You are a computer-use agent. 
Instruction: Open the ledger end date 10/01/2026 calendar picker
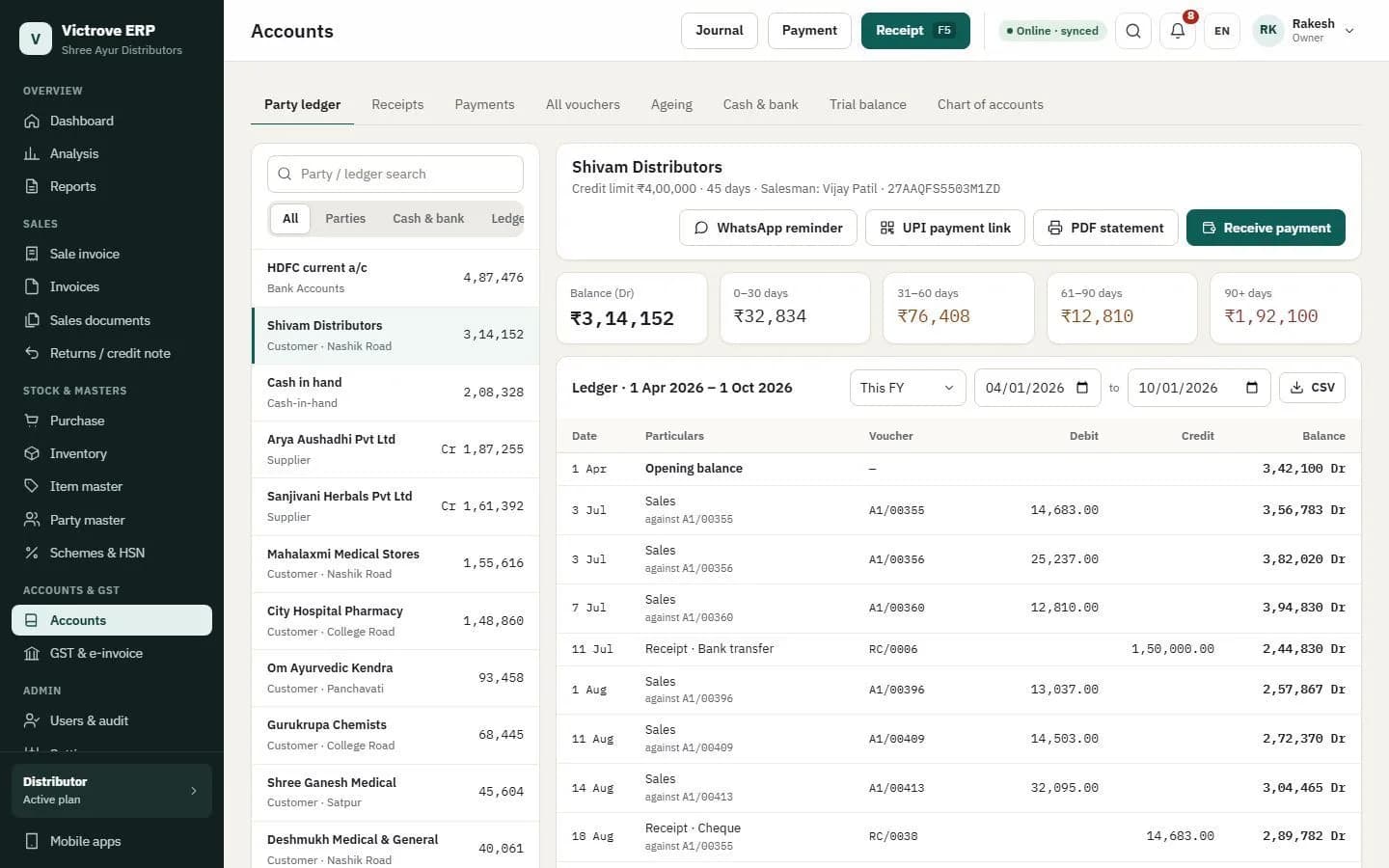tap(1252, 388)
